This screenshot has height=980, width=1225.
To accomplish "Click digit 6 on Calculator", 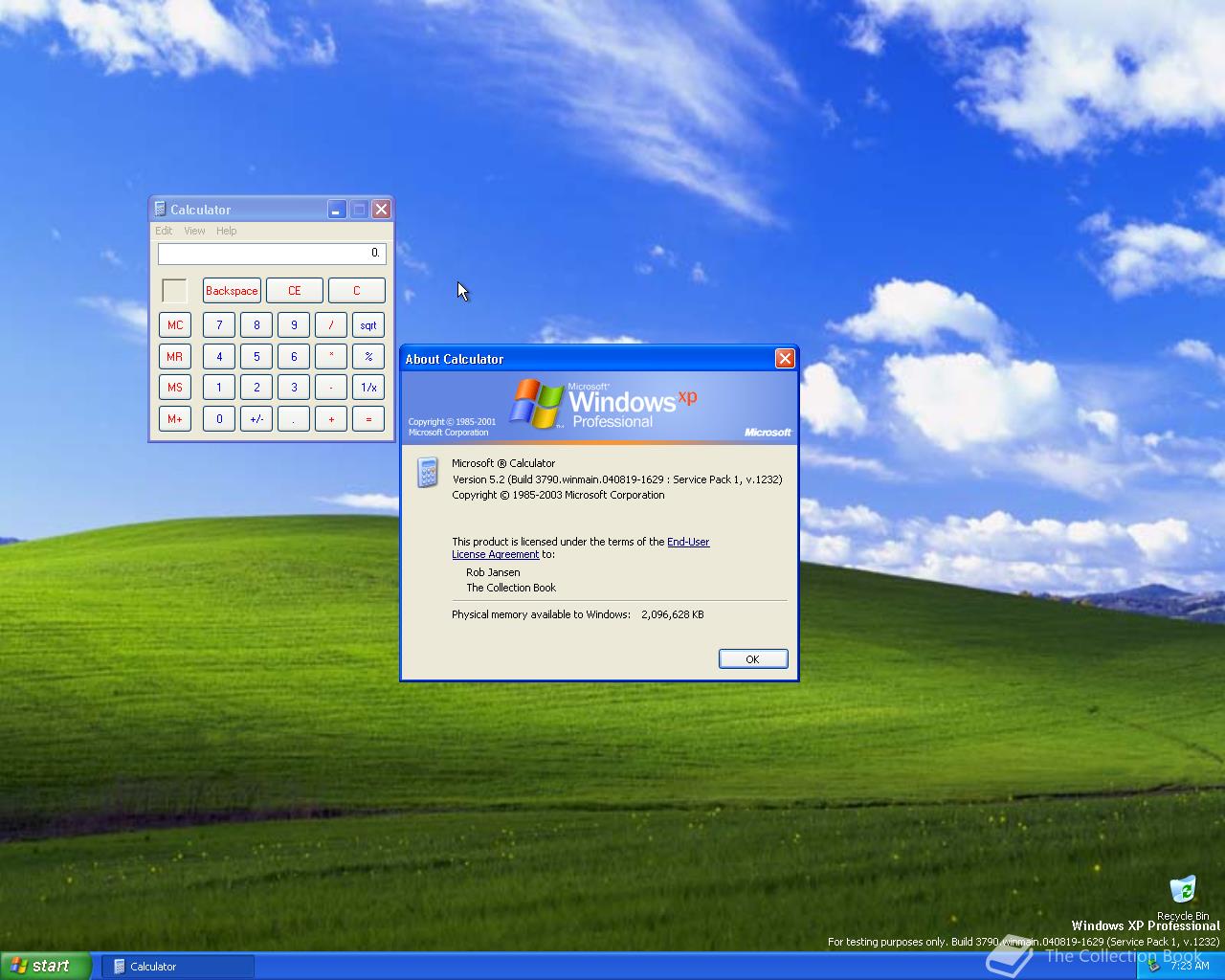I will [294, 357].
